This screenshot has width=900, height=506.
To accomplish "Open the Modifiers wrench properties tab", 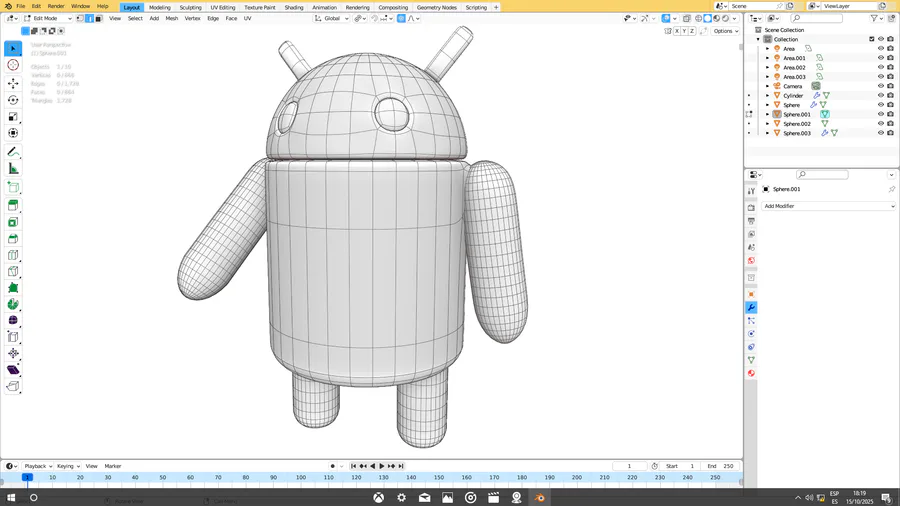I will tap(751, 307).
